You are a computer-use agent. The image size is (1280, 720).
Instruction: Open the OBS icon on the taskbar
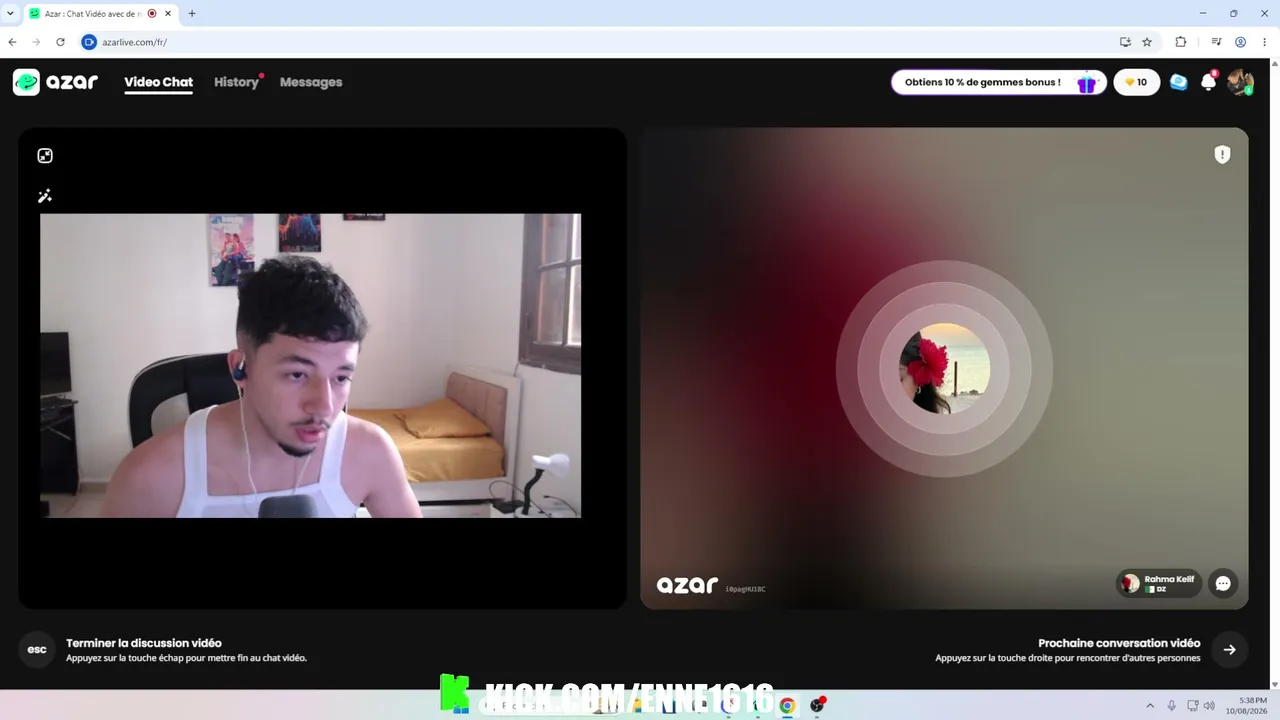click(818, 705)
